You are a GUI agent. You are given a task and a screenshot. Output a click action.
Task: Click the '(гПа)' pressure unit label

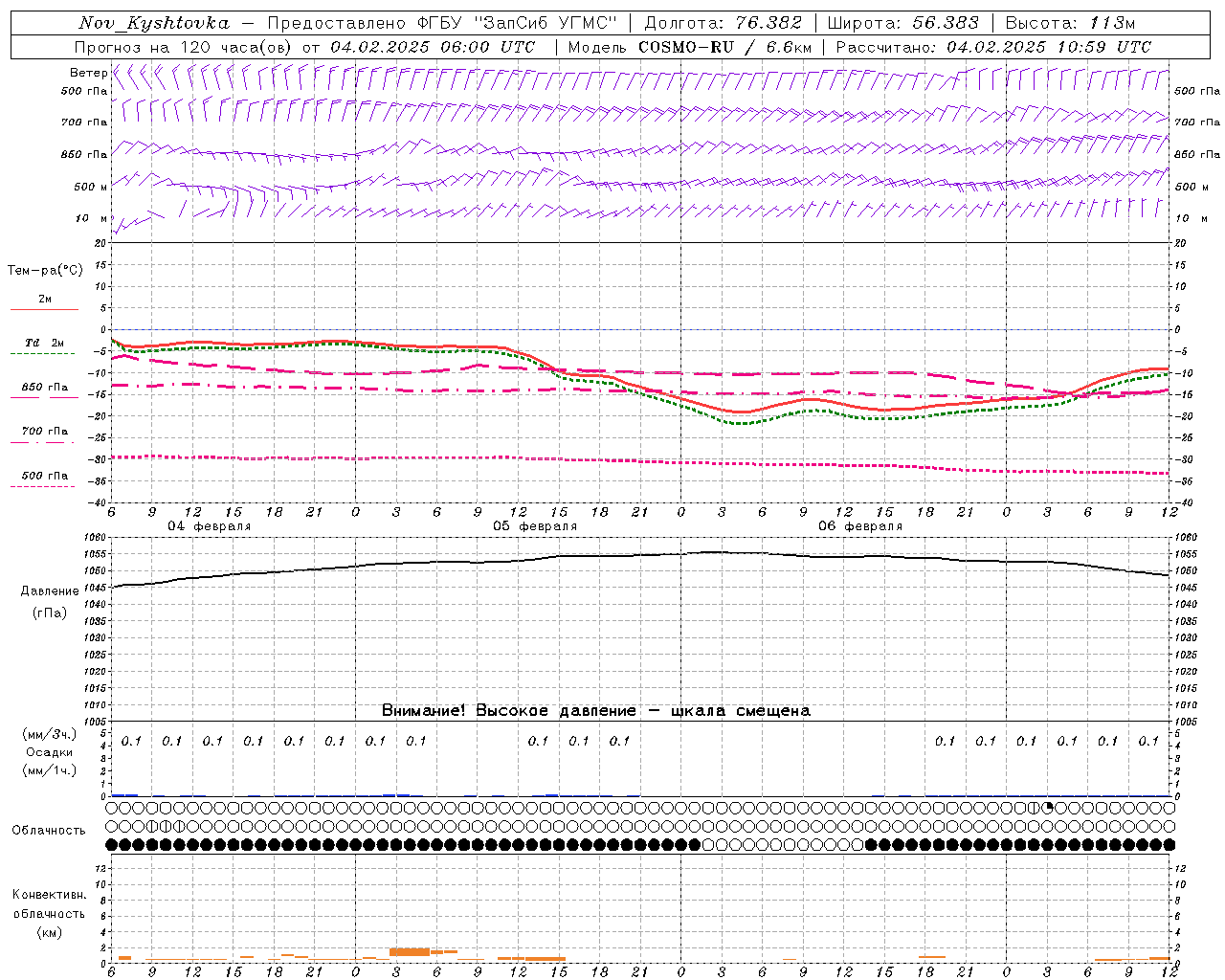coord(50,612)
